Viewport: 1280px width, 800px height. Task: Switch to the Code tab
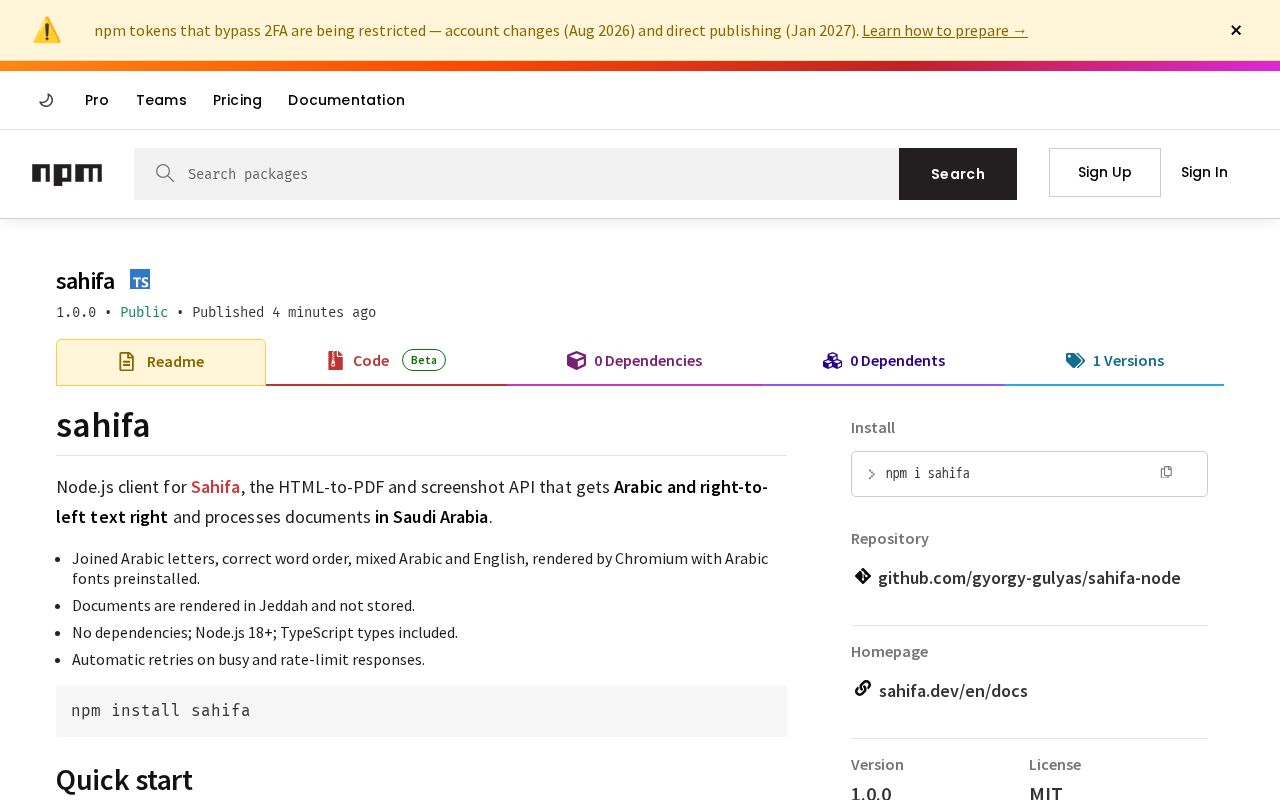point(386,361)
